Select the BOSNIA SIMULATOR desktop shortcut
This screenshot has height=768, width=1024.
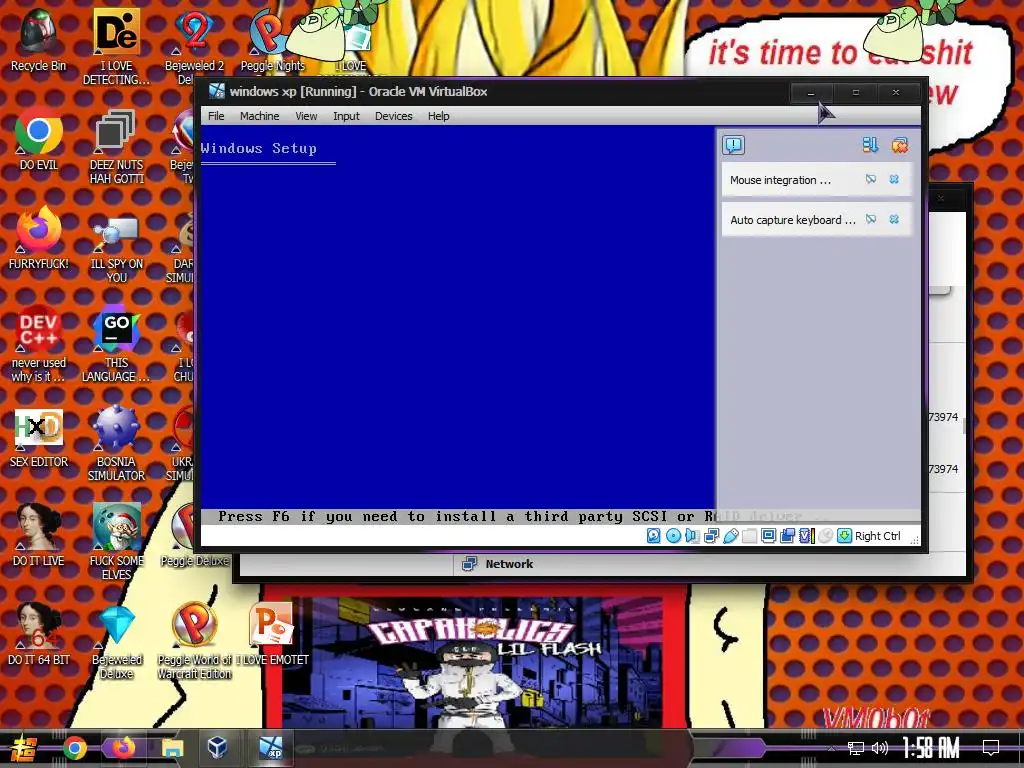(x=116, y=444)
